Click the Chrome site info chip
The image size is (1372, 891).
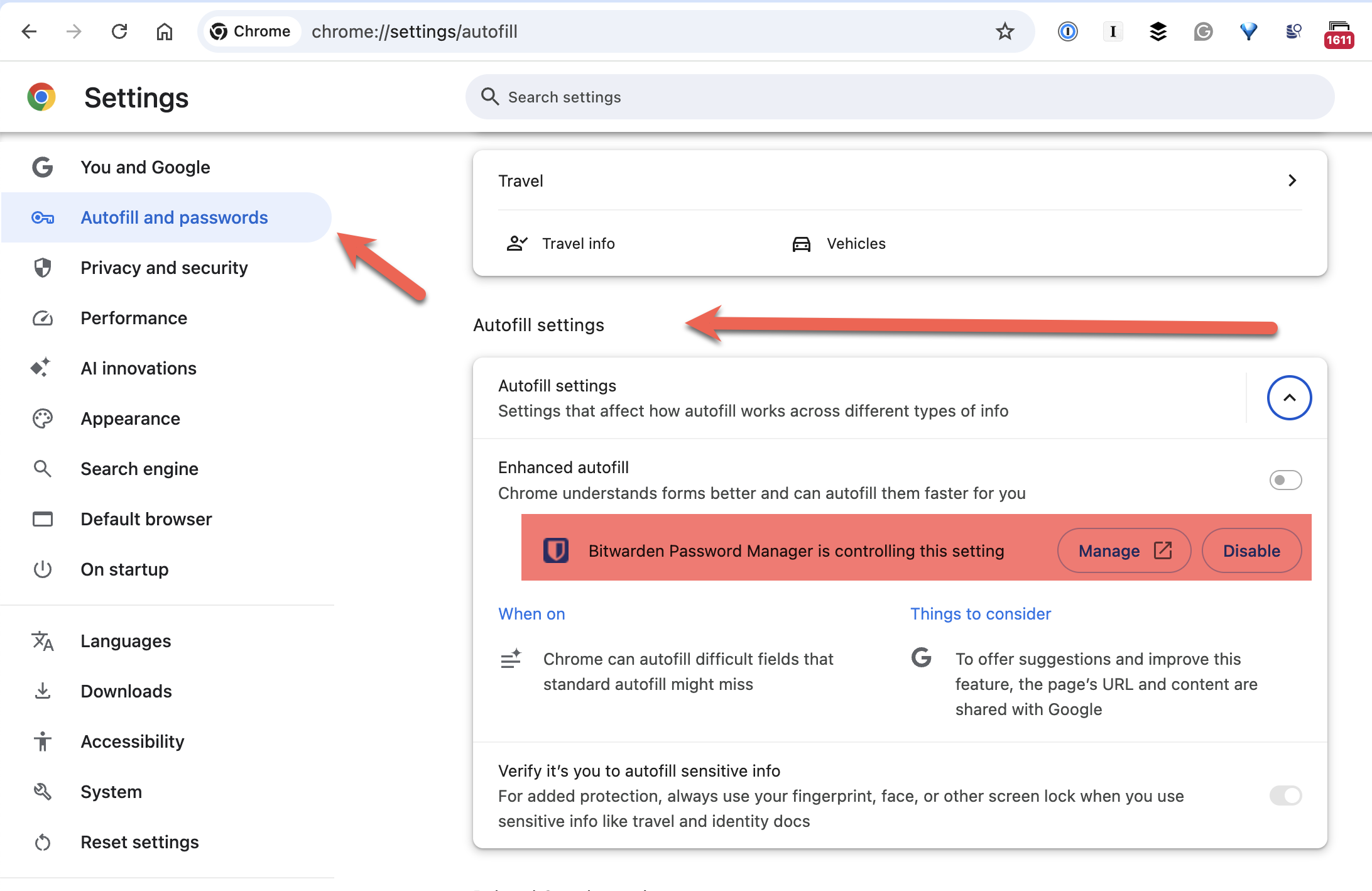[x=253, y=31]
